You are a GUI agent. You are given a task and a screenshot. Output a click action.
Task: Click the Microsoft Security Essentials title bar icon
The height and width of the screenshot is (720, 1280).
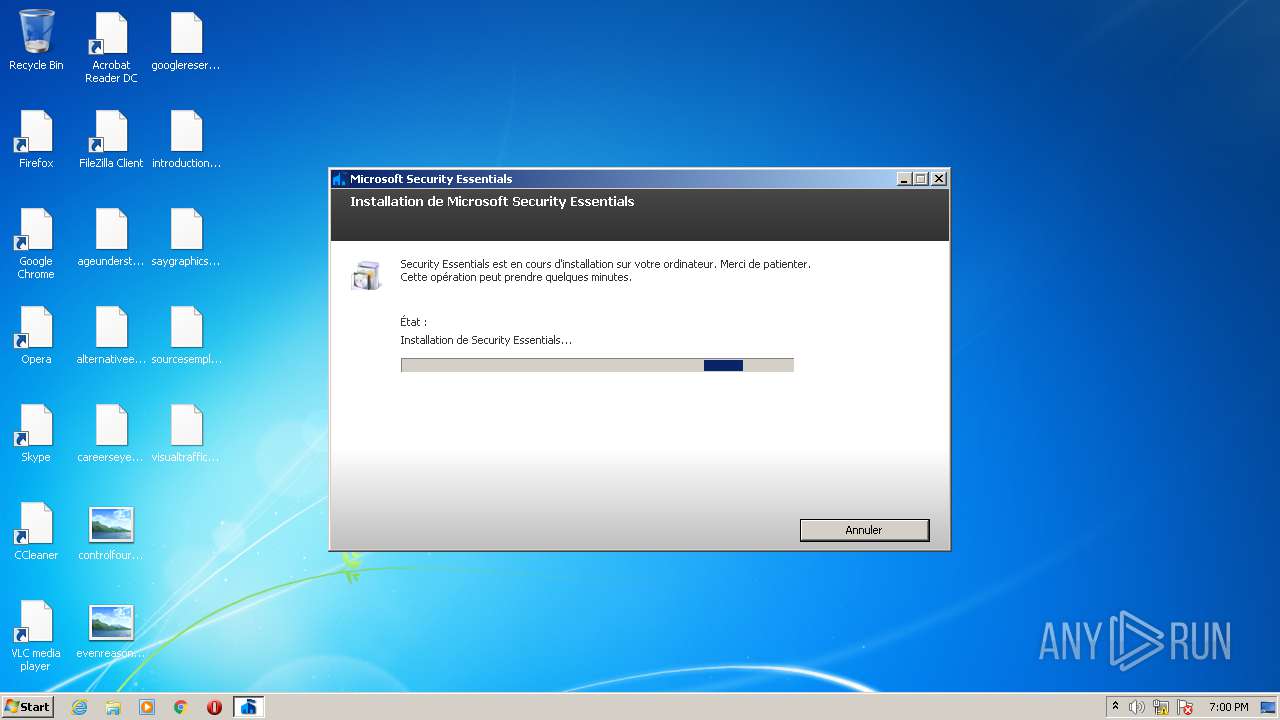click(x=340, y=179)
